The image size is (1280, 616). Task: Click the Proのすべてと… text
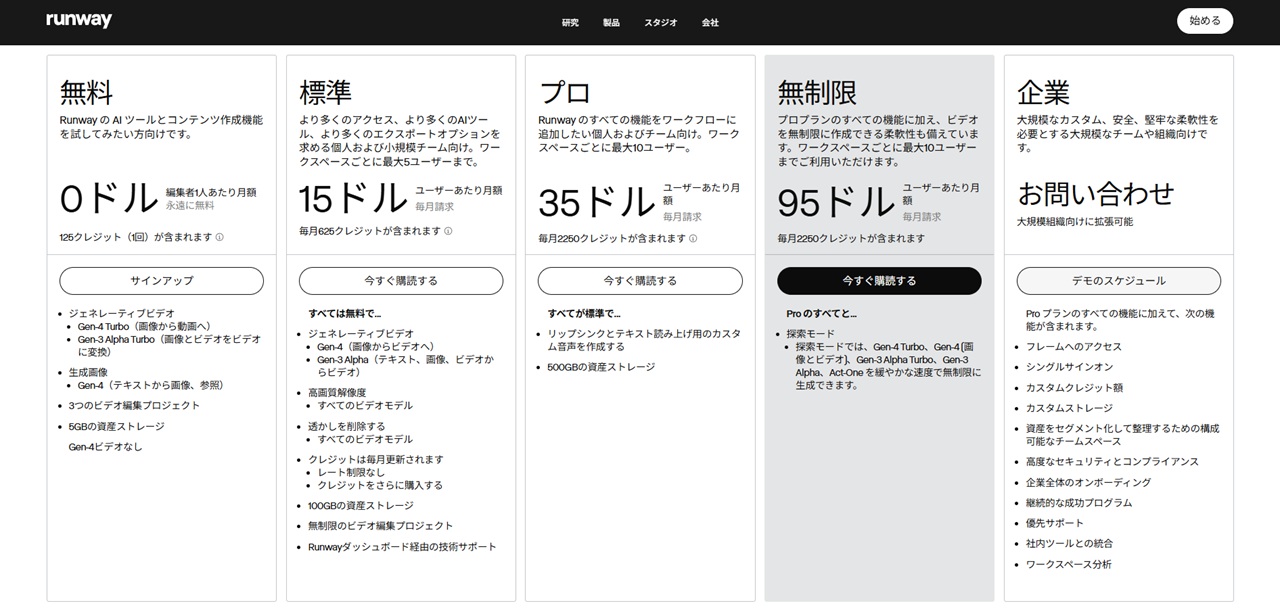(822, 314)
